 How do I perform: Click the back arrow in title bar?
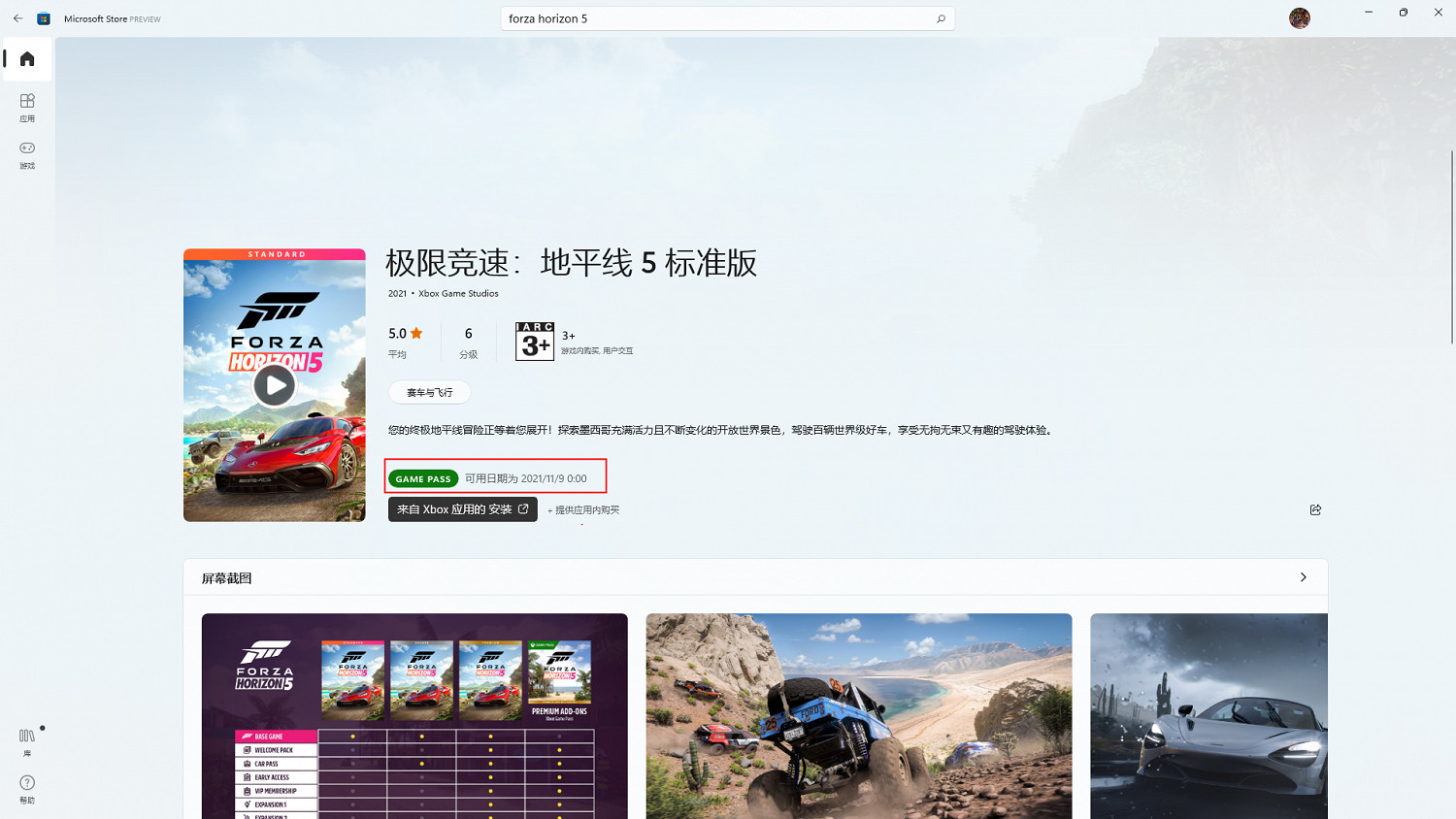[17, 18]
